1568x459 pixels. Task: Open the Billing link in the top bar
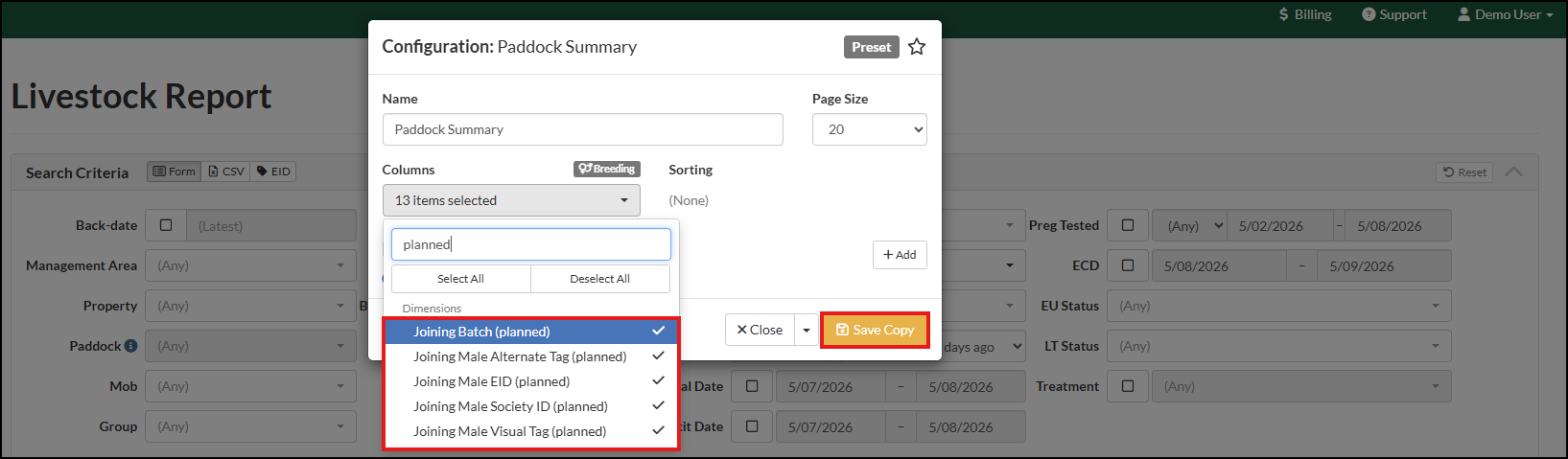click(1305, 14)
